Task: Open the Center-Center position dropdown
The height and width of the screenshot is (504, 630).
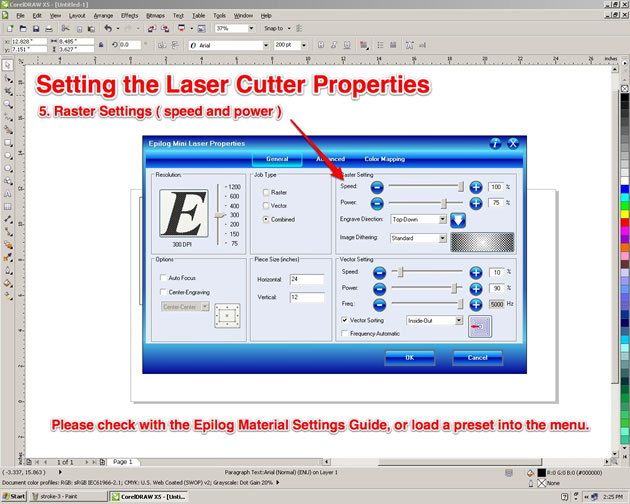Action: point(205,307)
